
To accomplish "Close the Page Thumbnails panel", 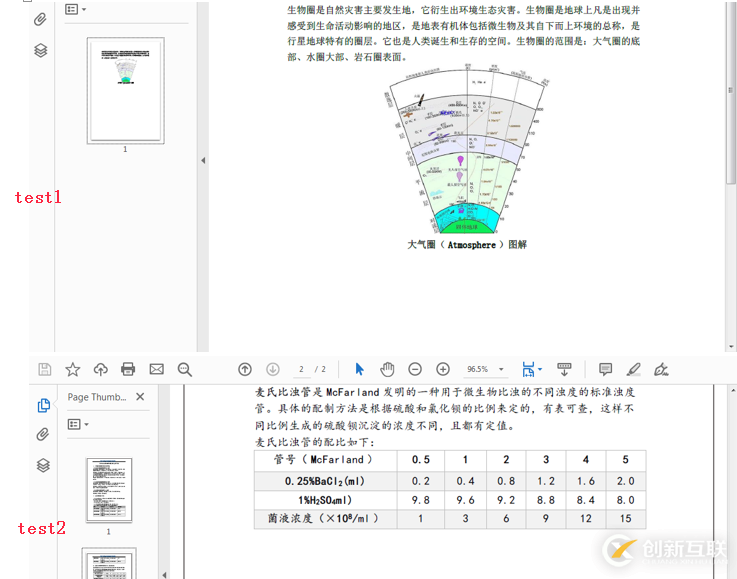I will 140,397.
